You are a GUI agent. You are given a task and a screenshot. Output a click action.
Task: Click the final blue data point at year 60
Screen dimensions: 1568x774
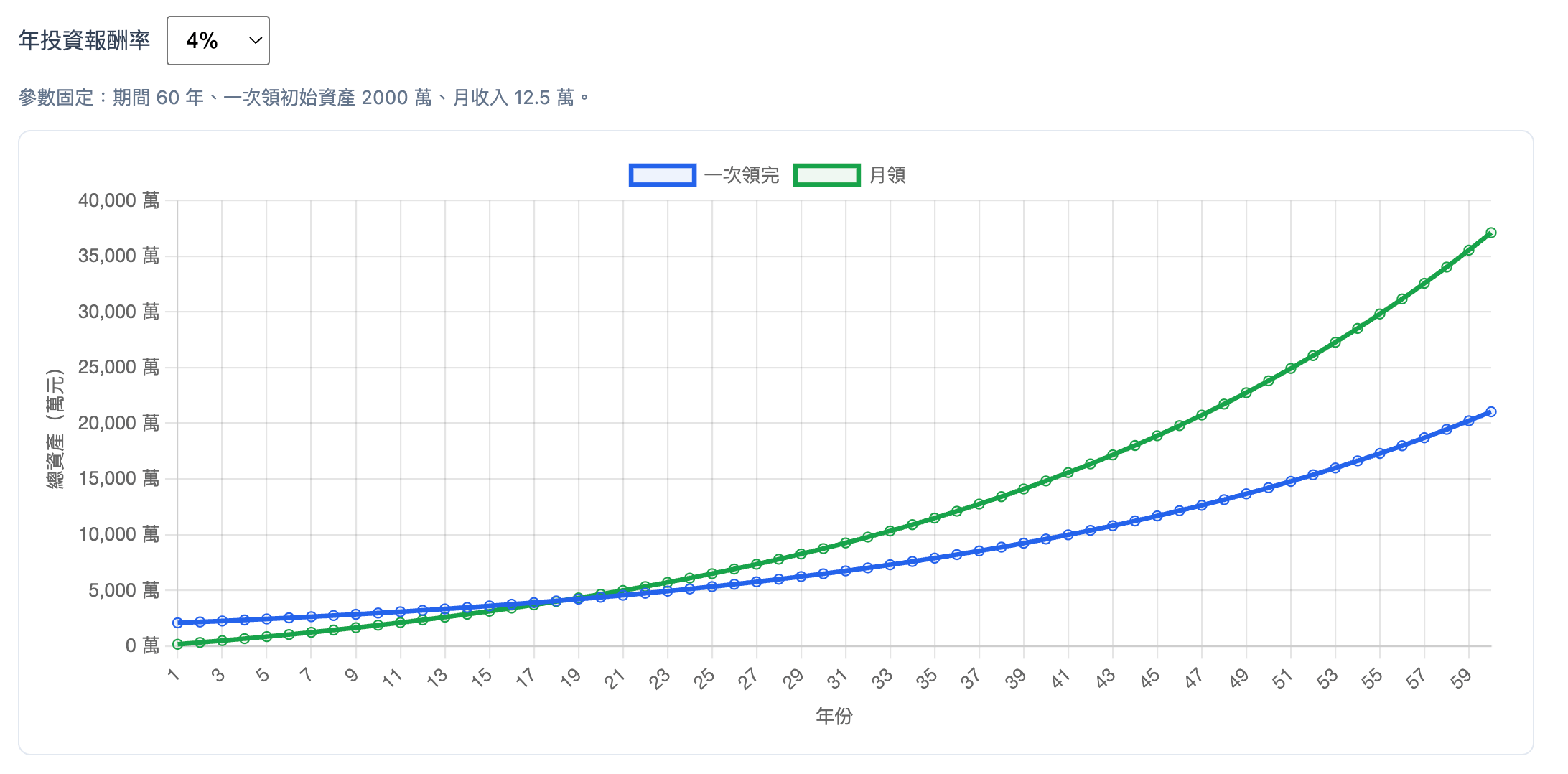1490,412
